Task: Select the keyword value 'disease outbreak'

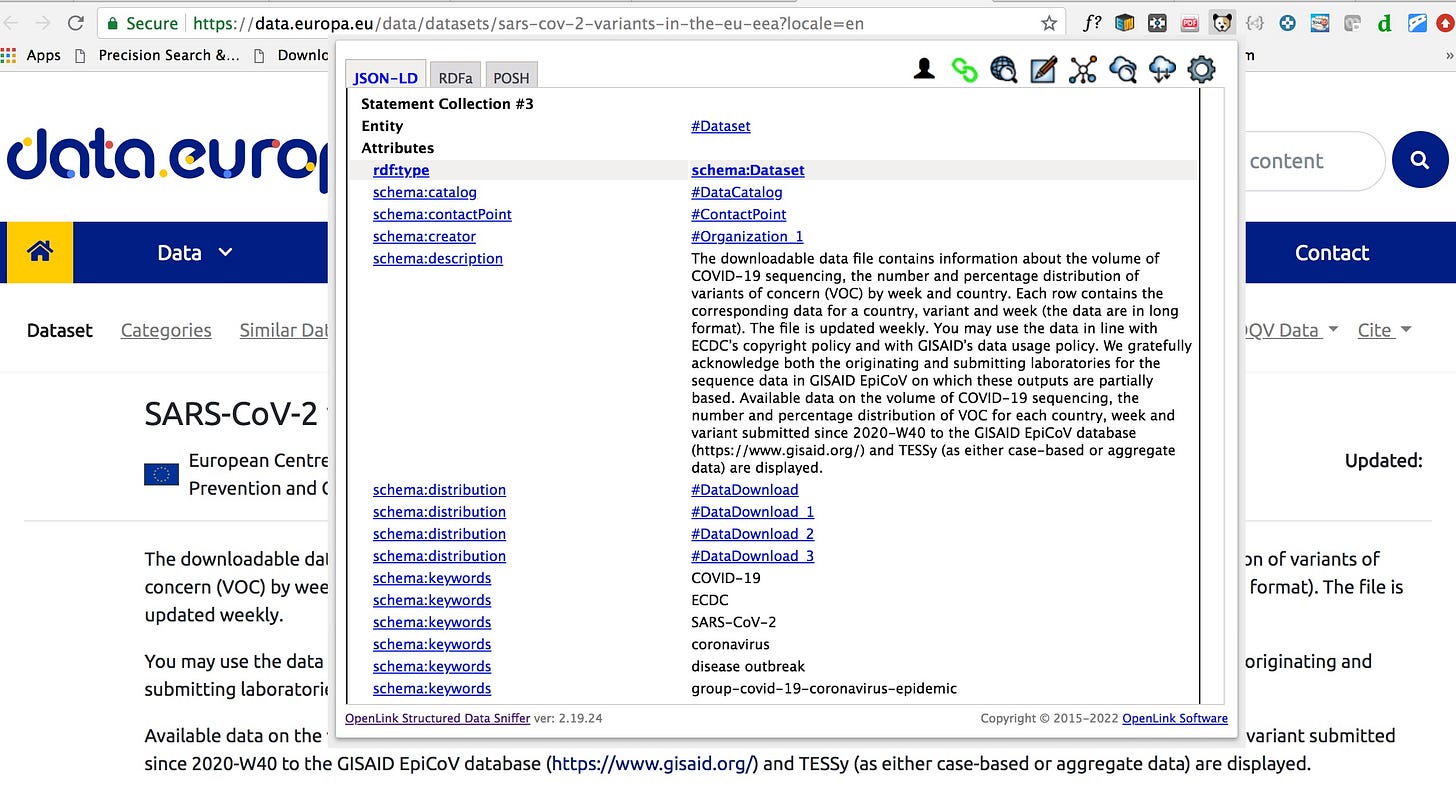Action: pyautogui.click(x=747, y=666)
